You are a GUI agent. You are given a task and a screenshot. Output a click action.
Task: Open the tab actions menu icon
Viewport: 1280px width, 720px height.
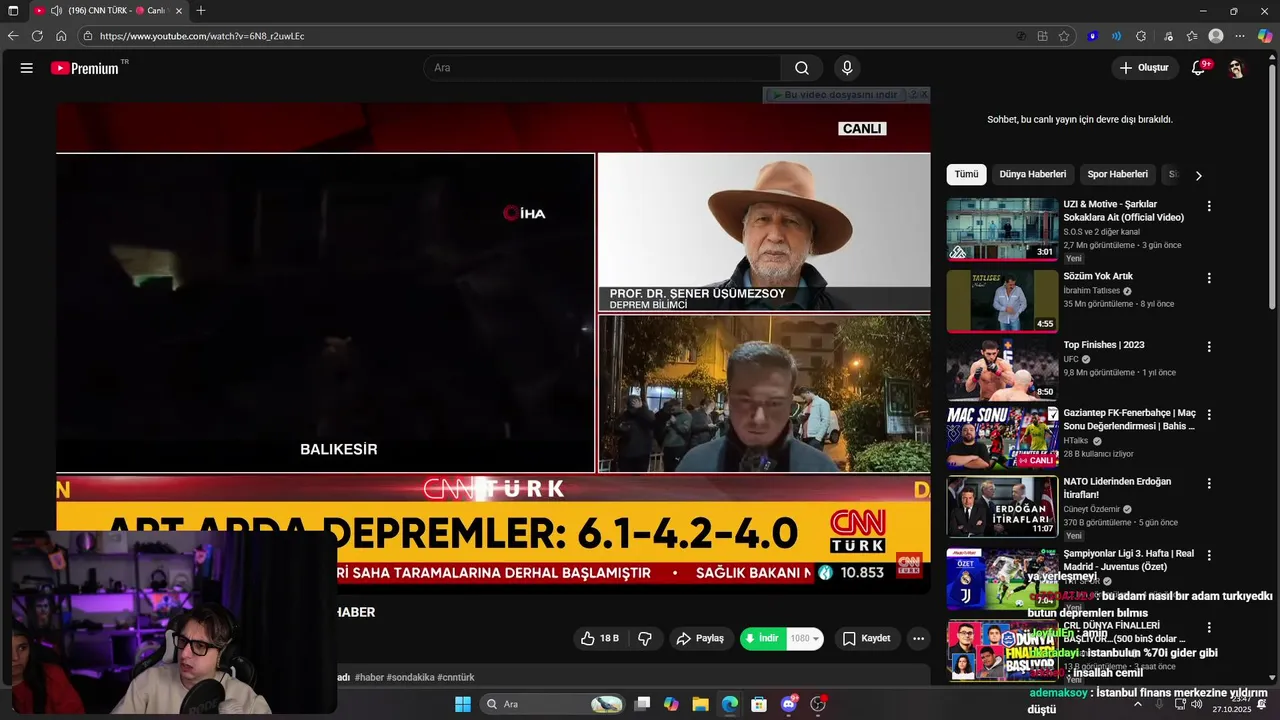coord(13,10)
